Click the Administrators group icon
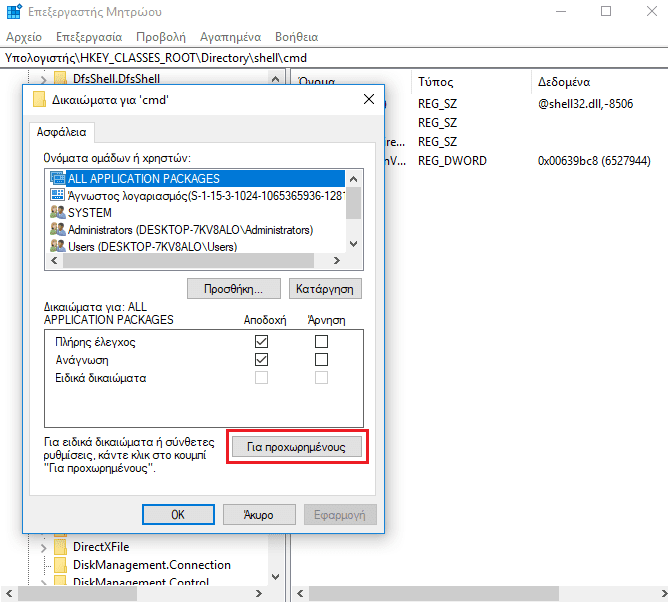Viewport: 668px width, 602px height. point(58,229)
